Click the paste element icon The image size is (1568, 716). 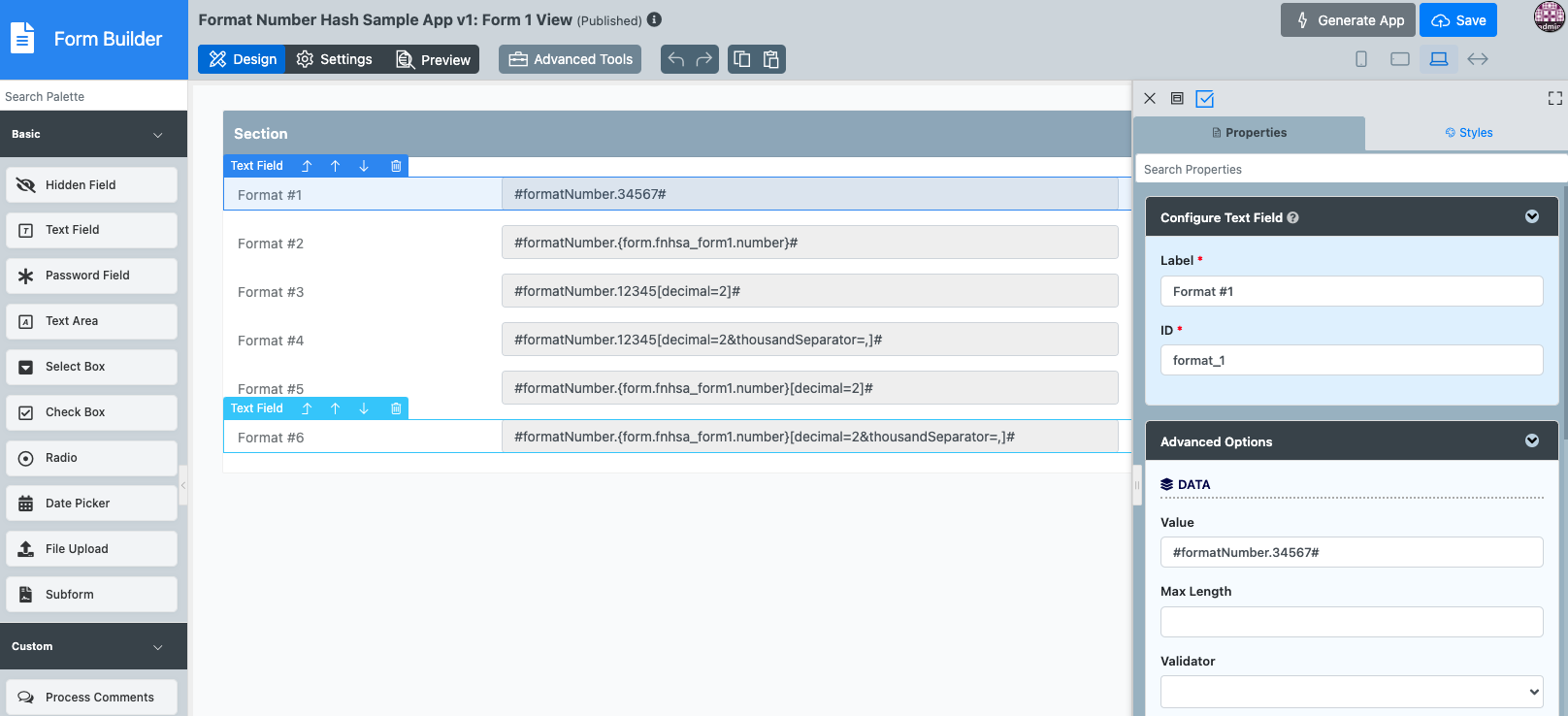click(x=771, y=59)
